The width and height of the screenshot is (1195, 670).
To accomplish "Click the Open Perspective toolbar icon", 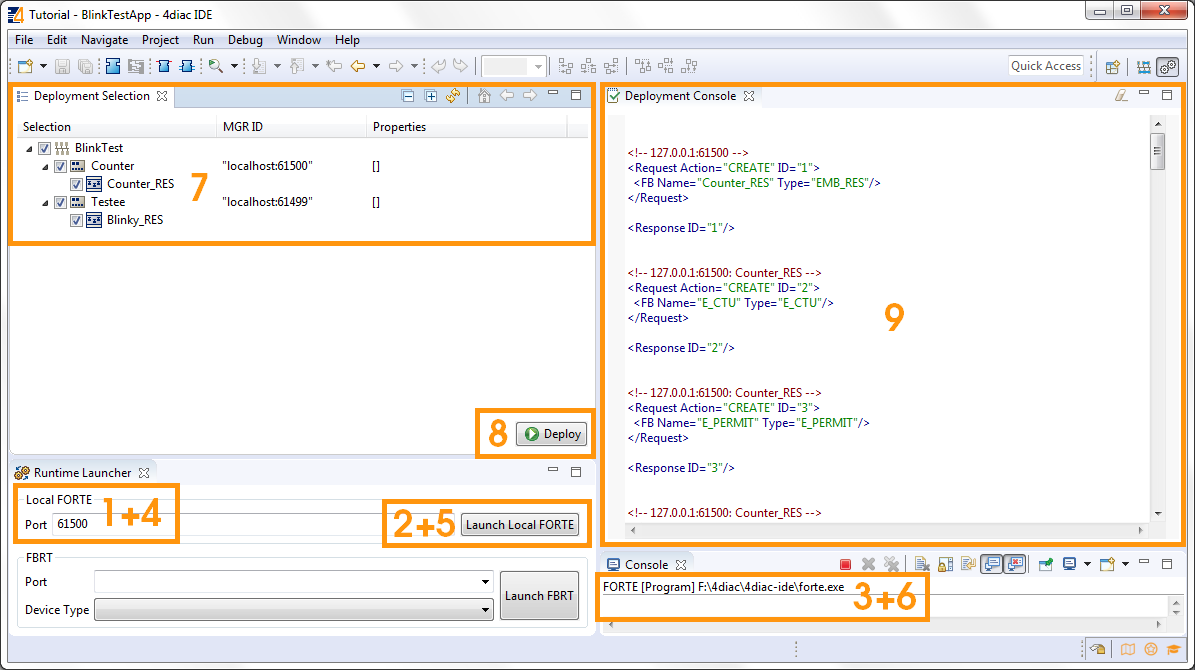I will [1112, 67].
